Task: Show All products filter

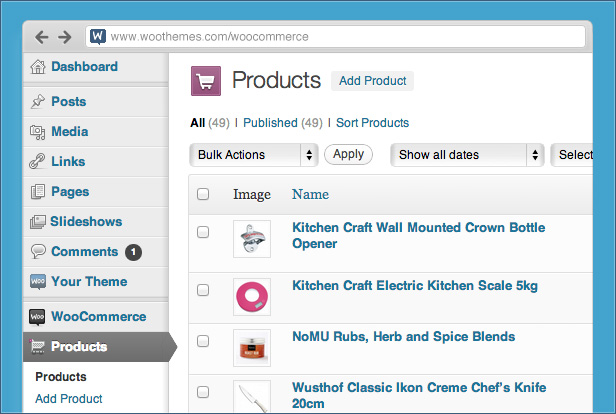Action: 198,123
